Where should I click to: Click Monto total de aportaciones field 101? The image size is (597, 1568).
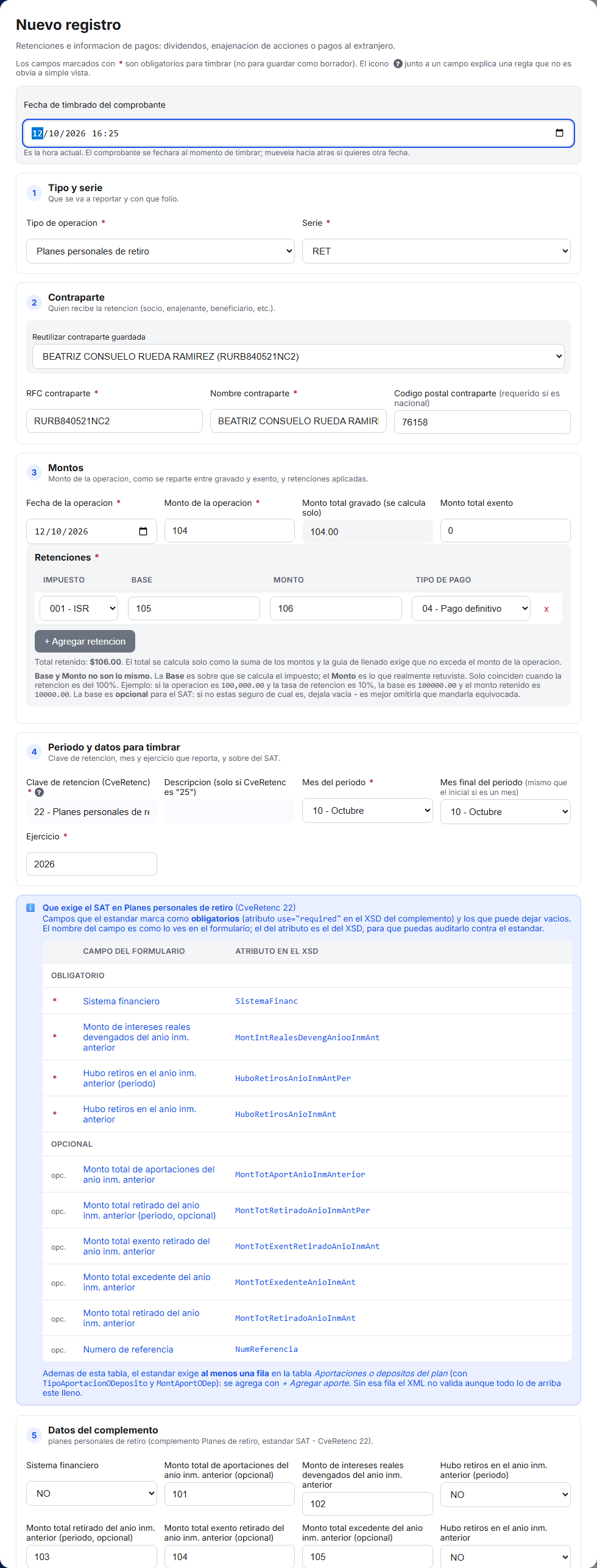(x=230, y=1494)
